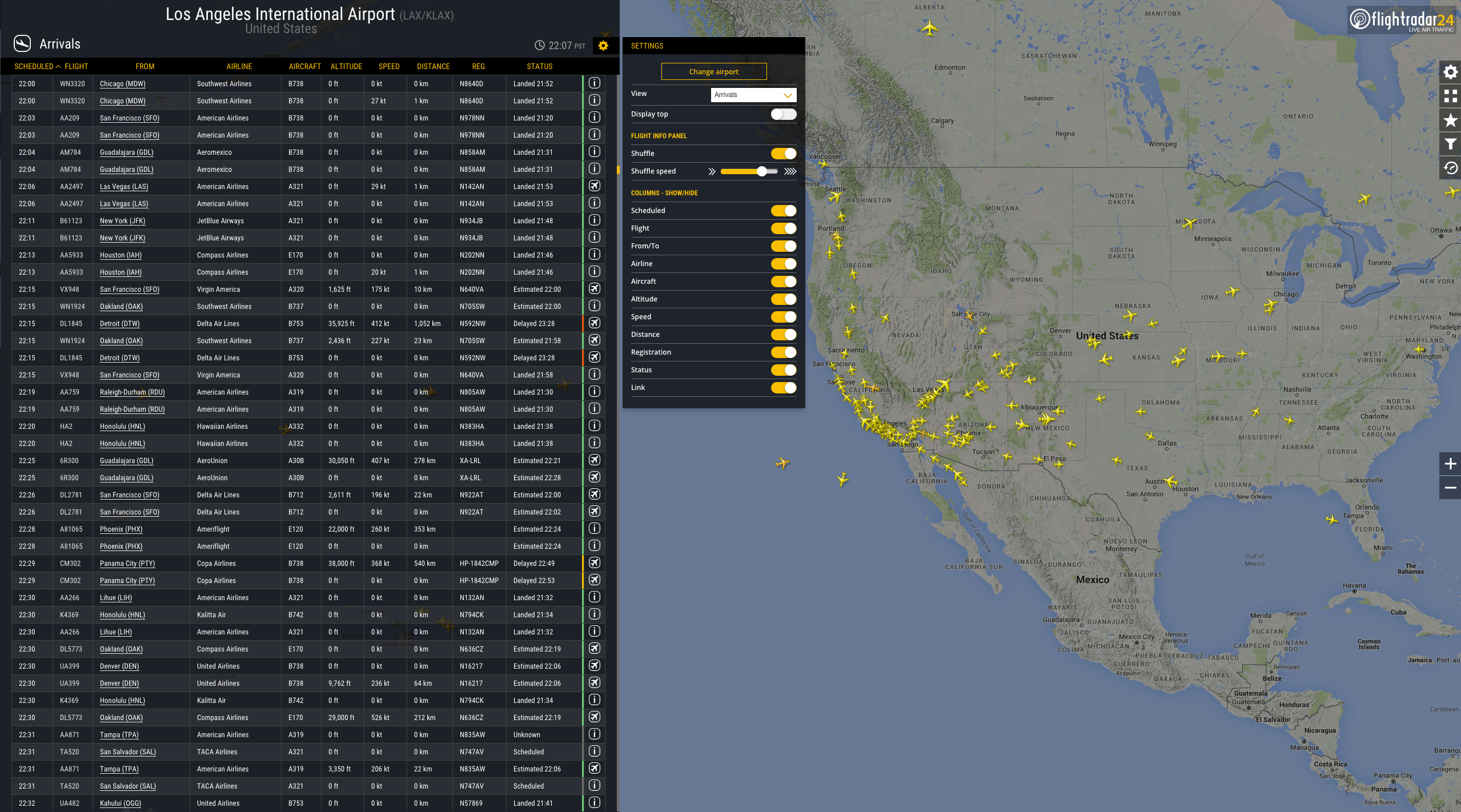Show AA871 3,350 ft flight on map
Image resolution: width=1461 pixels, height=812 pixels.
(595, 769)
